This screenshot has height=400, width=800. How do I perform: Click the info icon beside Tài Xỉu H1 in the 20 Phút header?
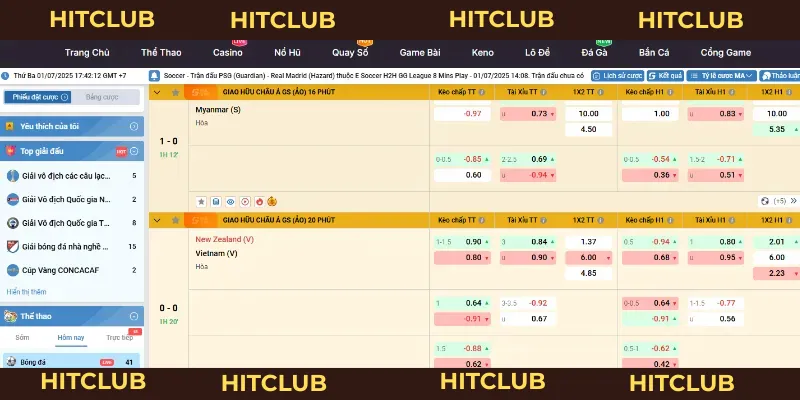click(731, 220)
